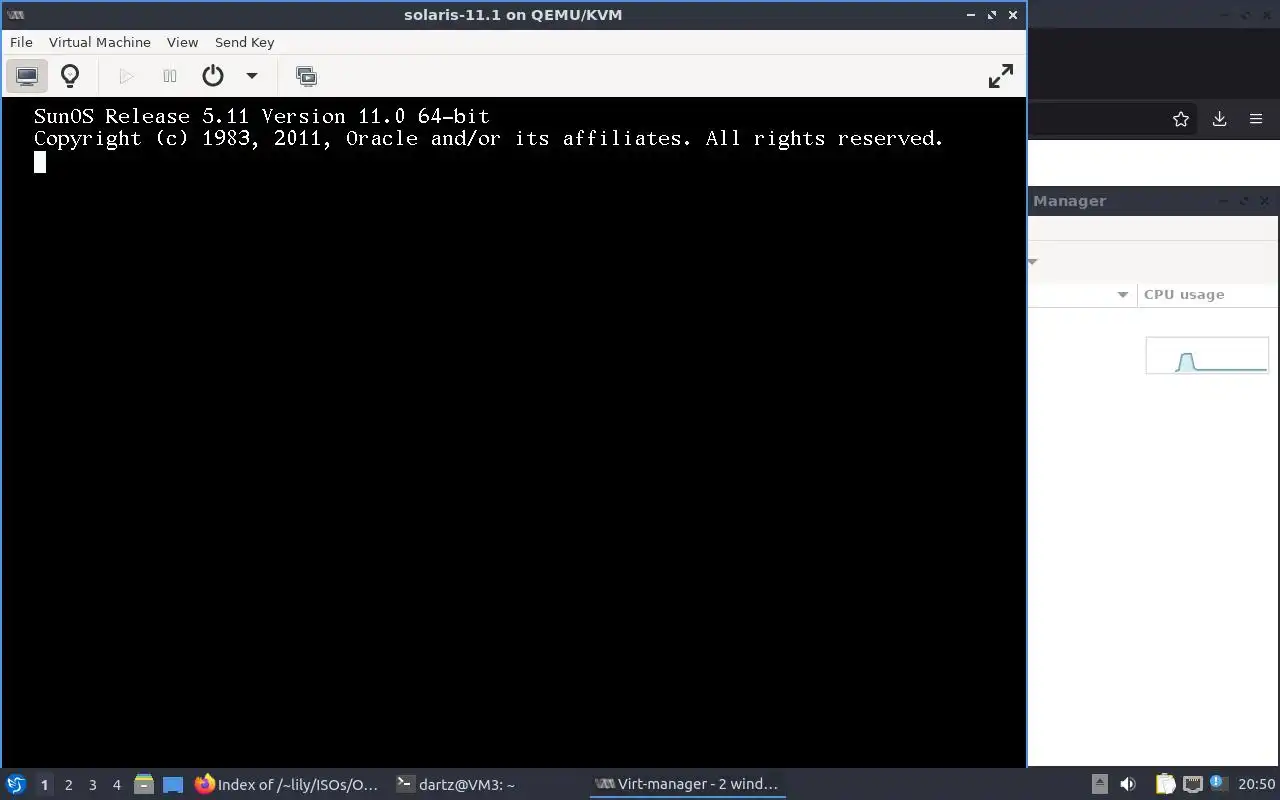The image size is (1280, 800).
Task: Minimize the solaris-11.1 window
Action: pyautogui.click(x=971, y=15)
